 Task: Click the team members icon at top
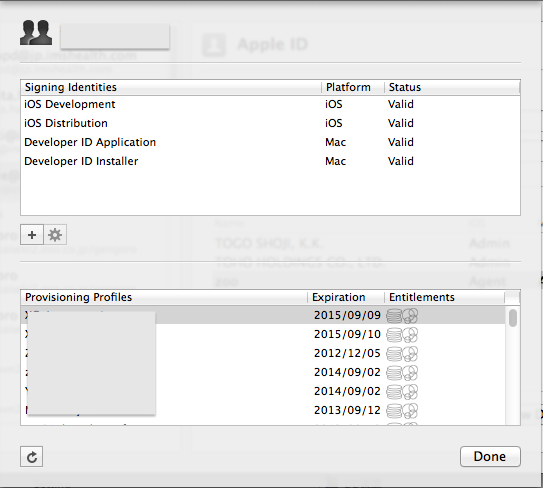click(x=36, y=33)
